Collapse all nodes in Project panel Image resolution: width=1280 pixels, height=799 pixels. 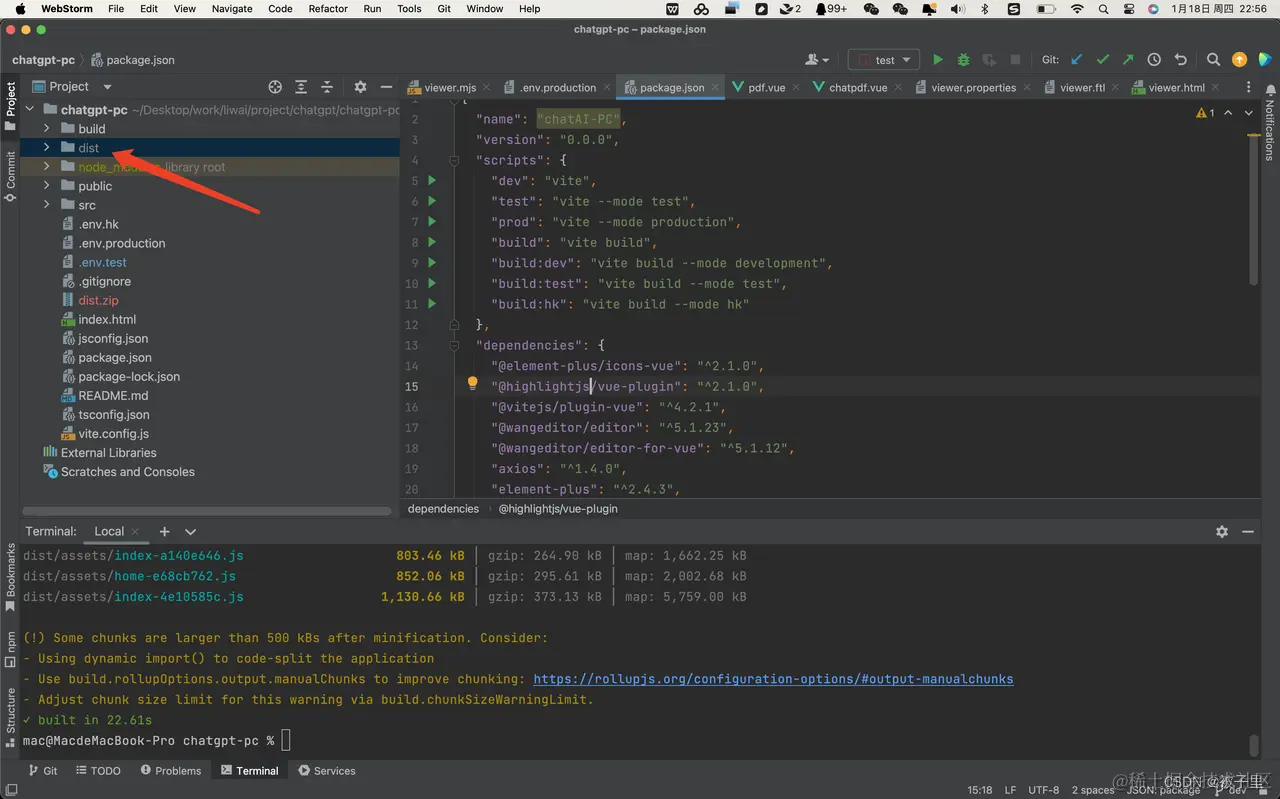(x=327, y=87)
